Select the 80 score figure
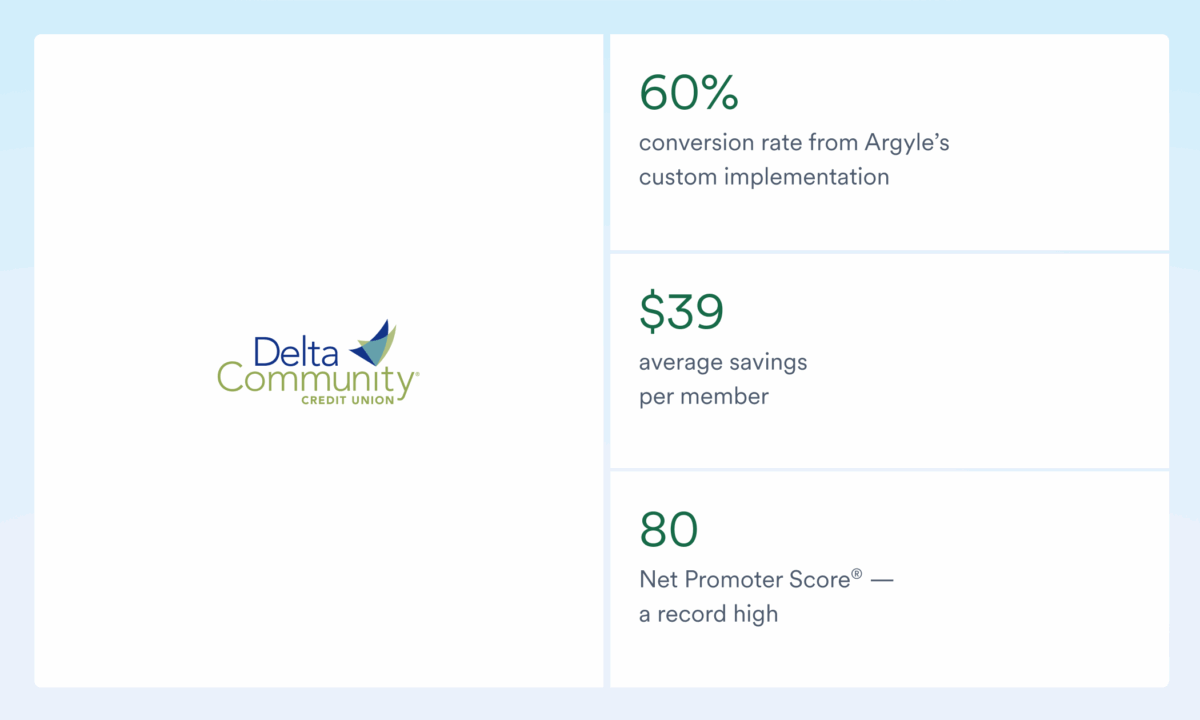The width and height of the screenshot is (1200, 720). [669, 530]
